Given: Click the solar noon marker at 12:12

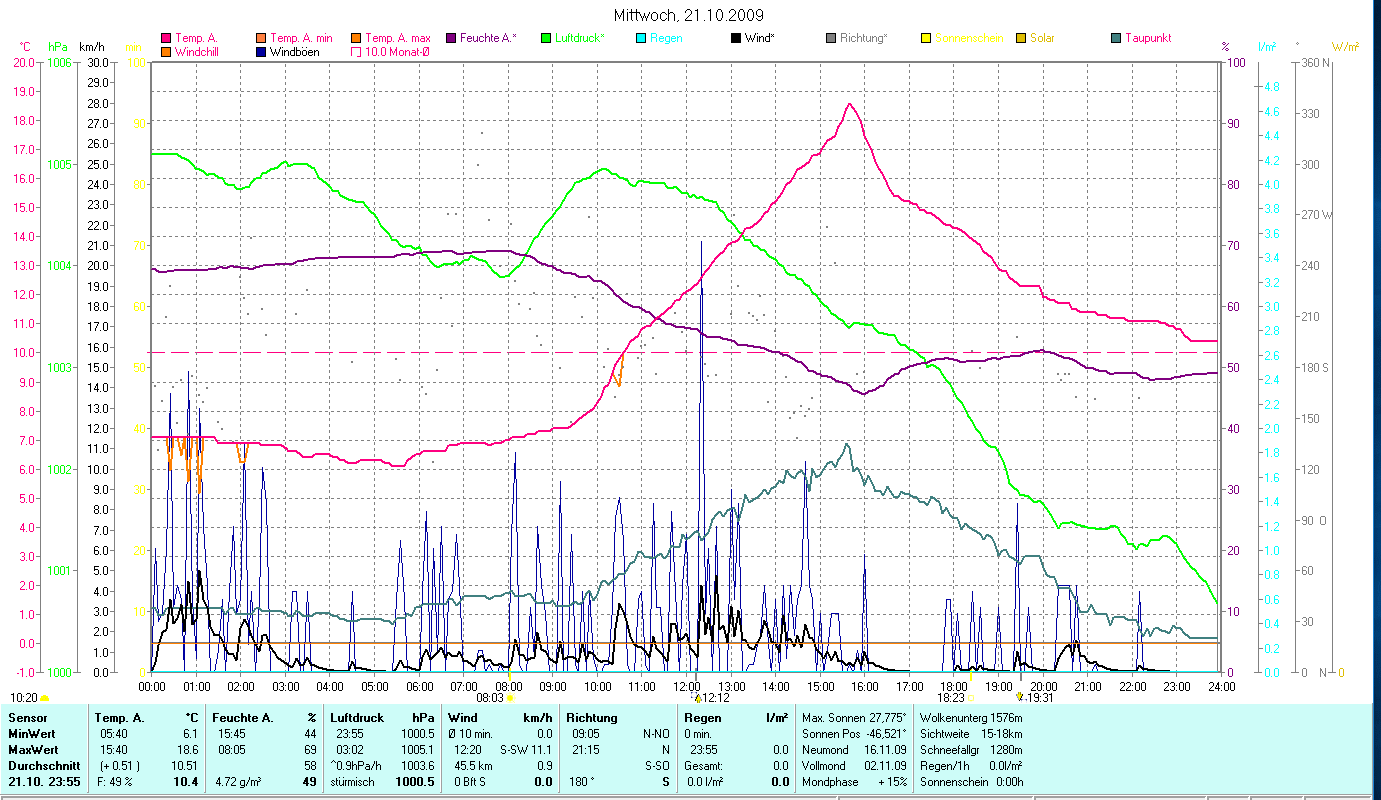Looking at the screenshot, I should pos(697,698).
